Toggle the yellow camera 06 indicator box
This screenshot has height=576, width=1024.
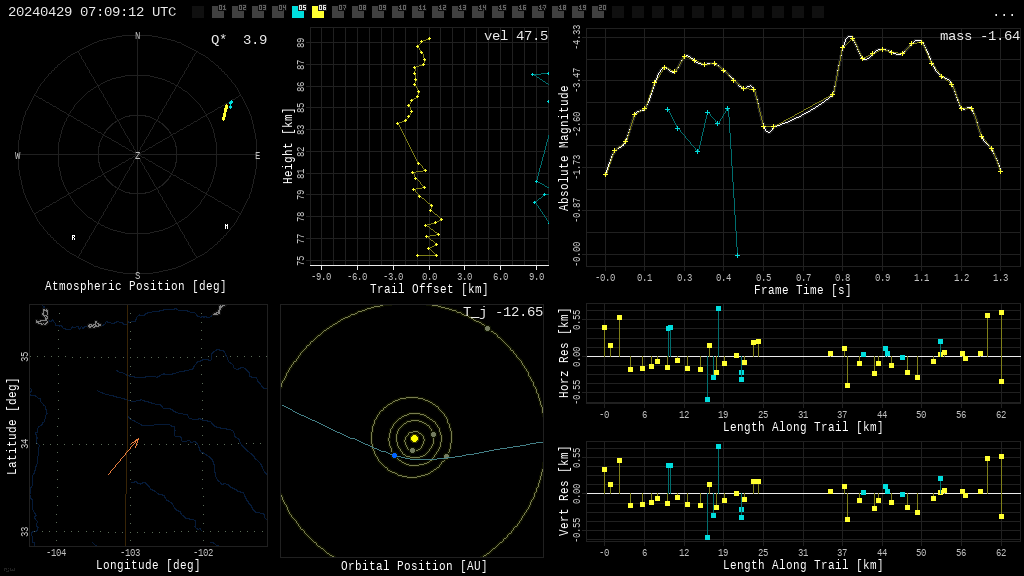pos(318,12)
